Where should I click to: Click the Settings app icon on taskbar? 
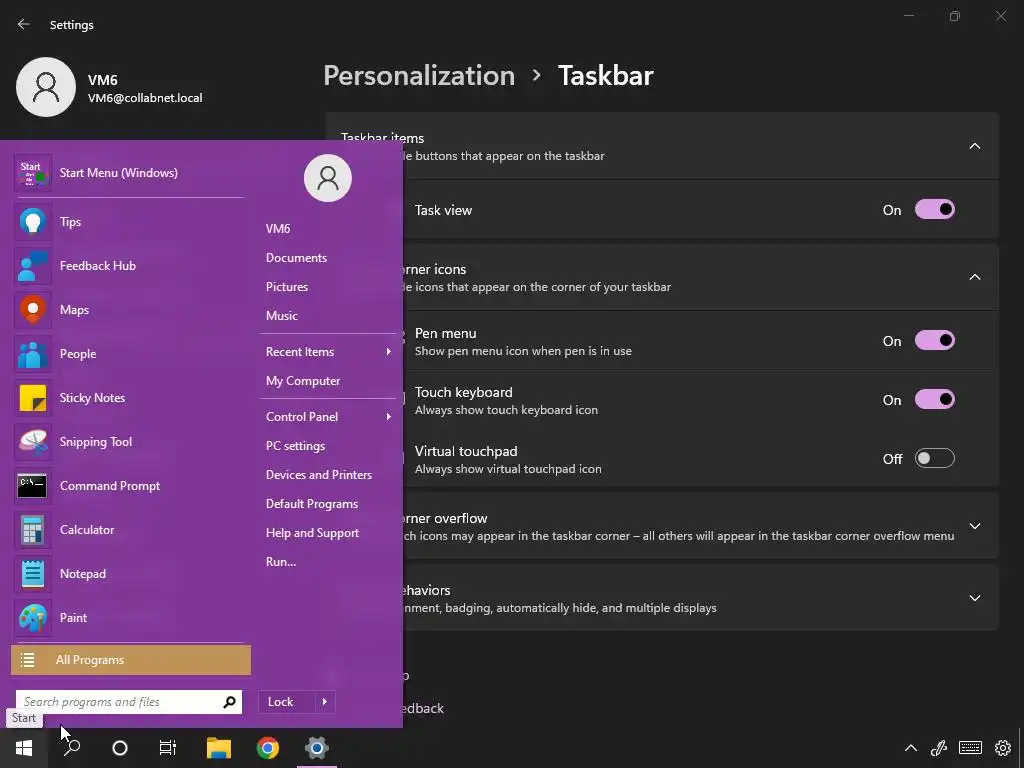coord(317,748)
